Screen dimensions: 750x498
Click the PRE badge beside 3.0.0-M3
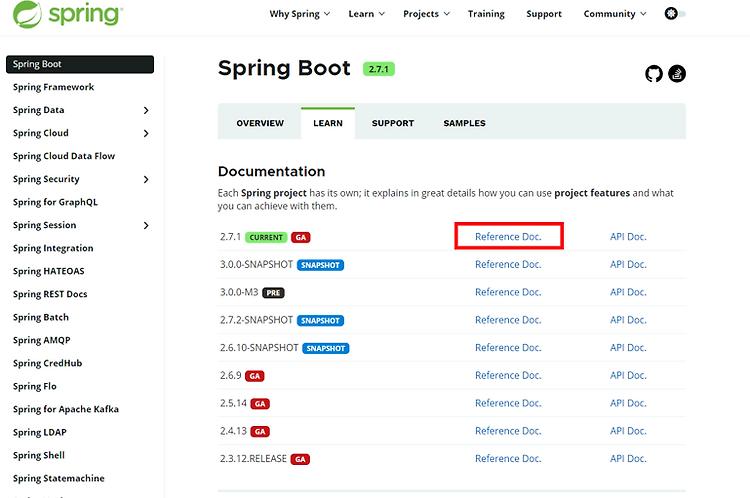[x=273, y=293]
